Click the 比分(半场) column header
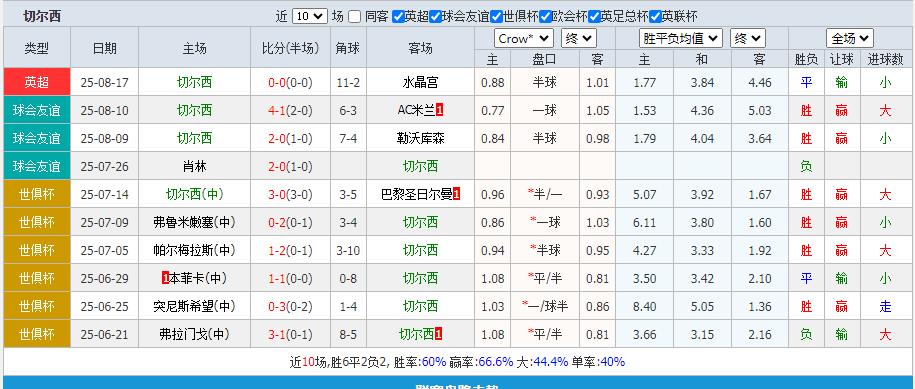The image size is (915, 389). click(291, 48)
